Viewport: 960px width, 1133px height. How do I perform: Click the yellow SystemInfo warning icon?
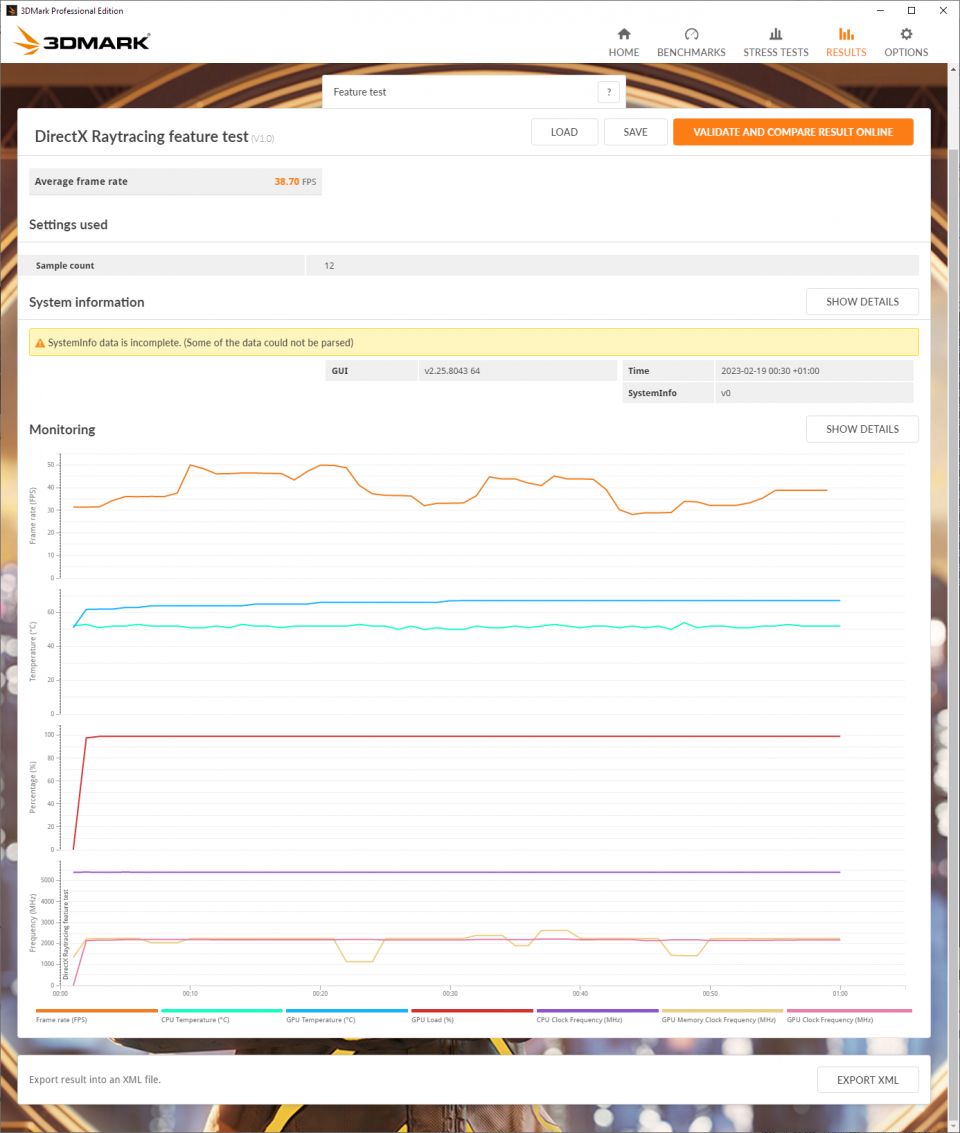tap(40, 343)
